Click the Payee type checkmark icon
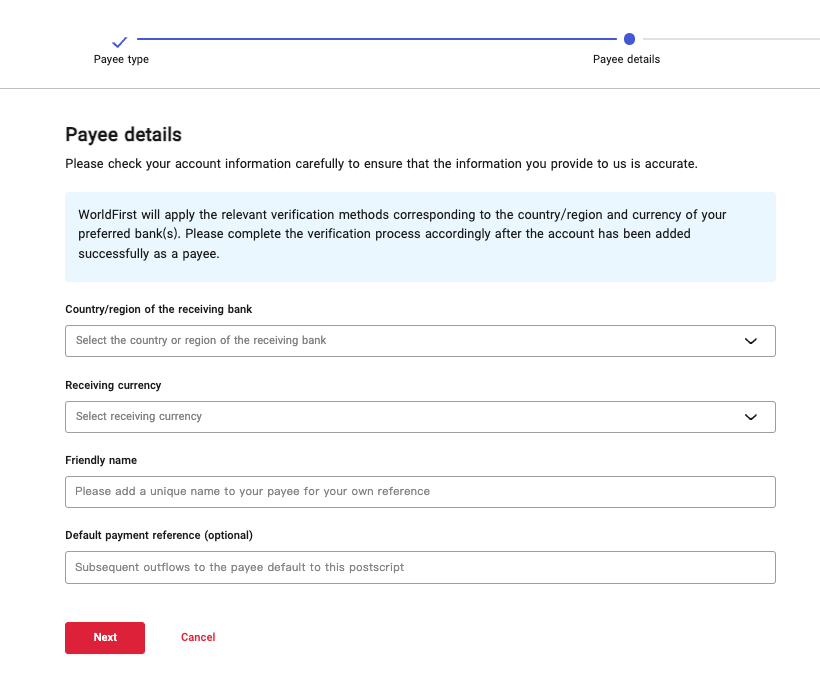 click(x=120, y=41)
